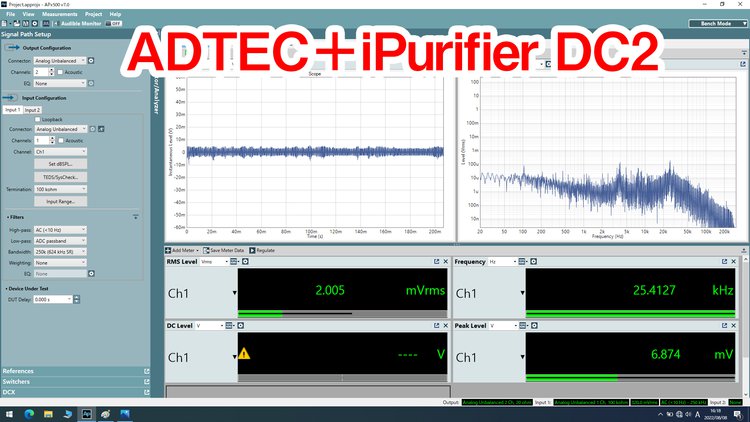This screenshot has height=422, width=750.
Task: Open Weighting None dropdown
Action: [x=60, y=263]
